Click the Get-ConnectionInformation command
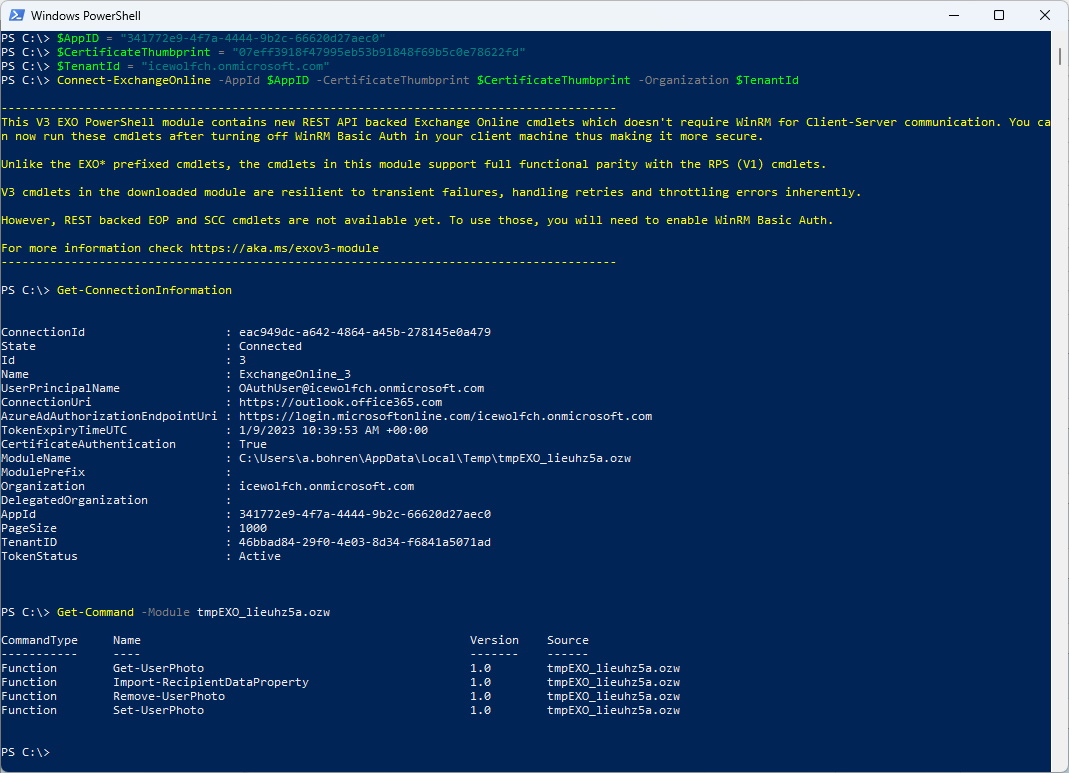 [x=145, y=290]
